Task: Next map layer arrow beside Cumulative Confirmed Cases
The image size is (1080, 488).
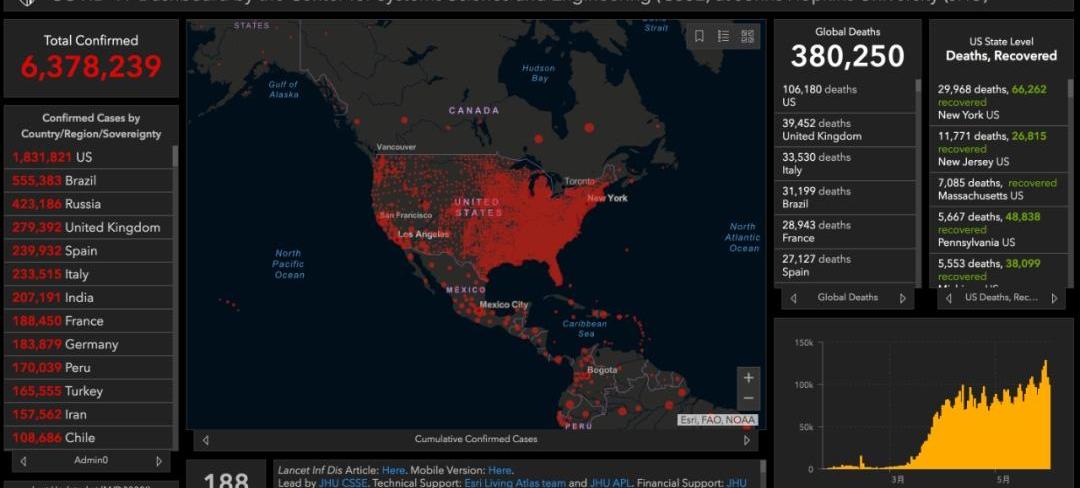Action: [747, 440]
